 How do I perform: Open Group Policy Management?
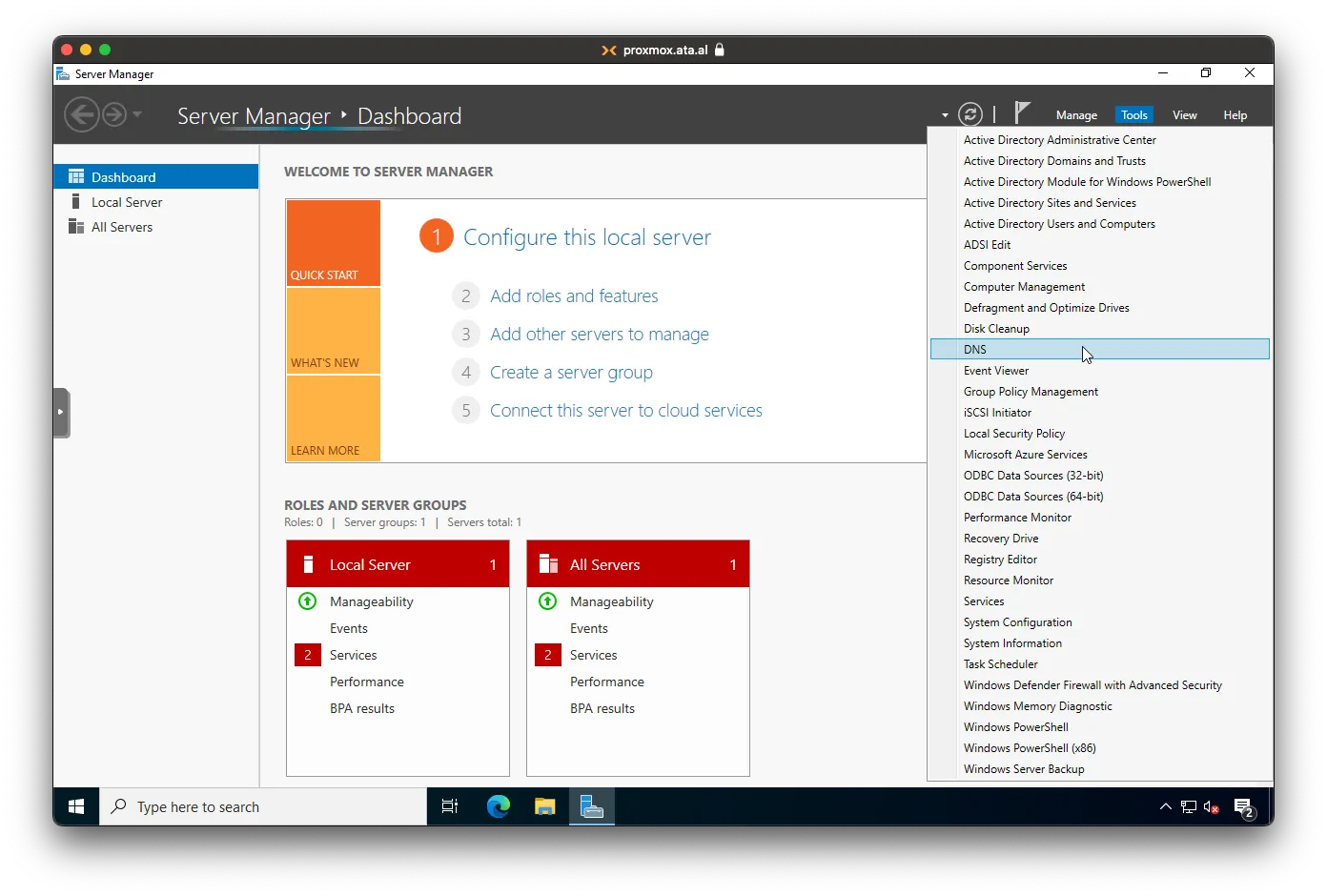(1100, 392)
